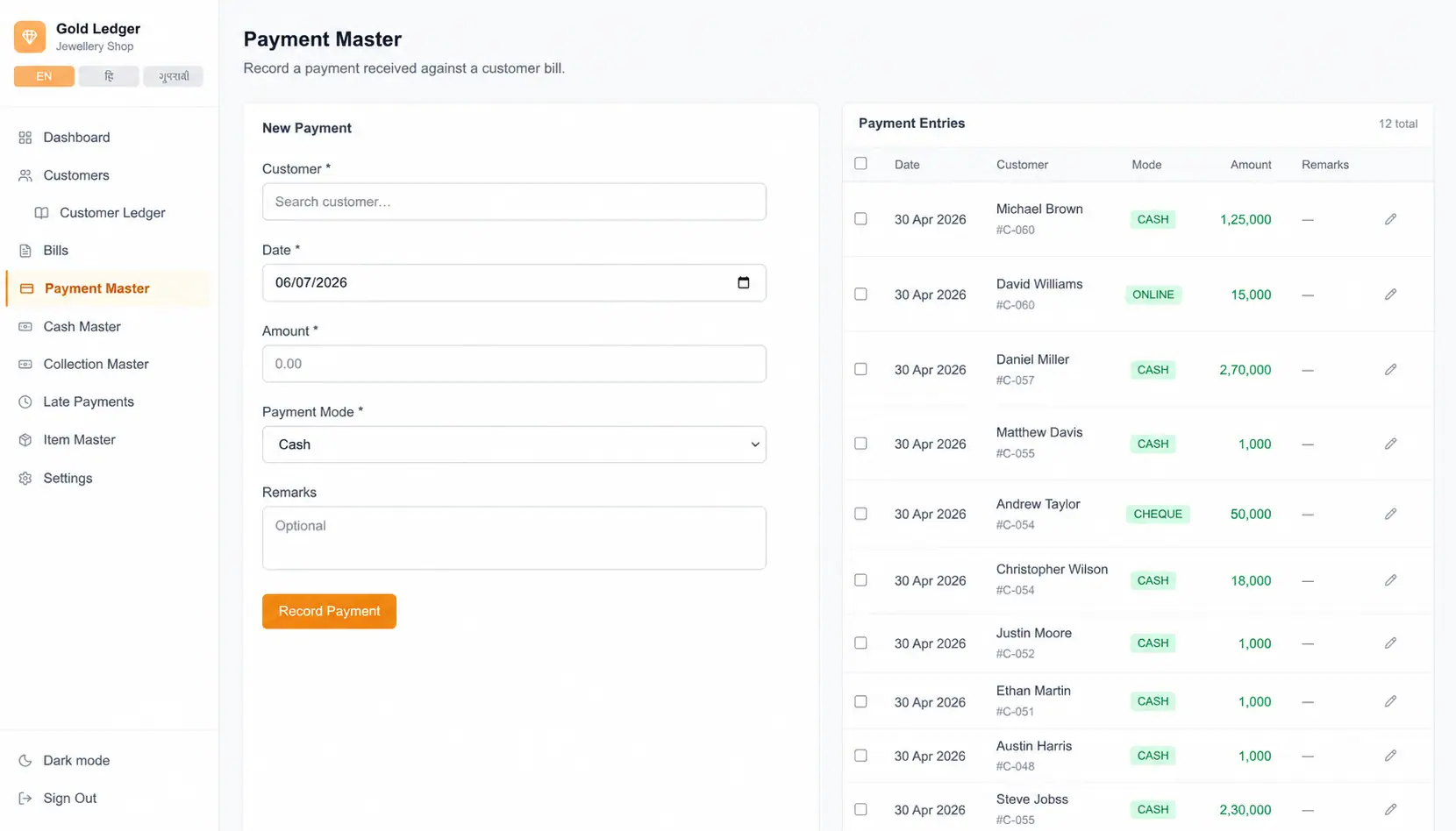Focus the Search customer input field
The height and width of the screenshot is (831, 1456).
point(514,202)
